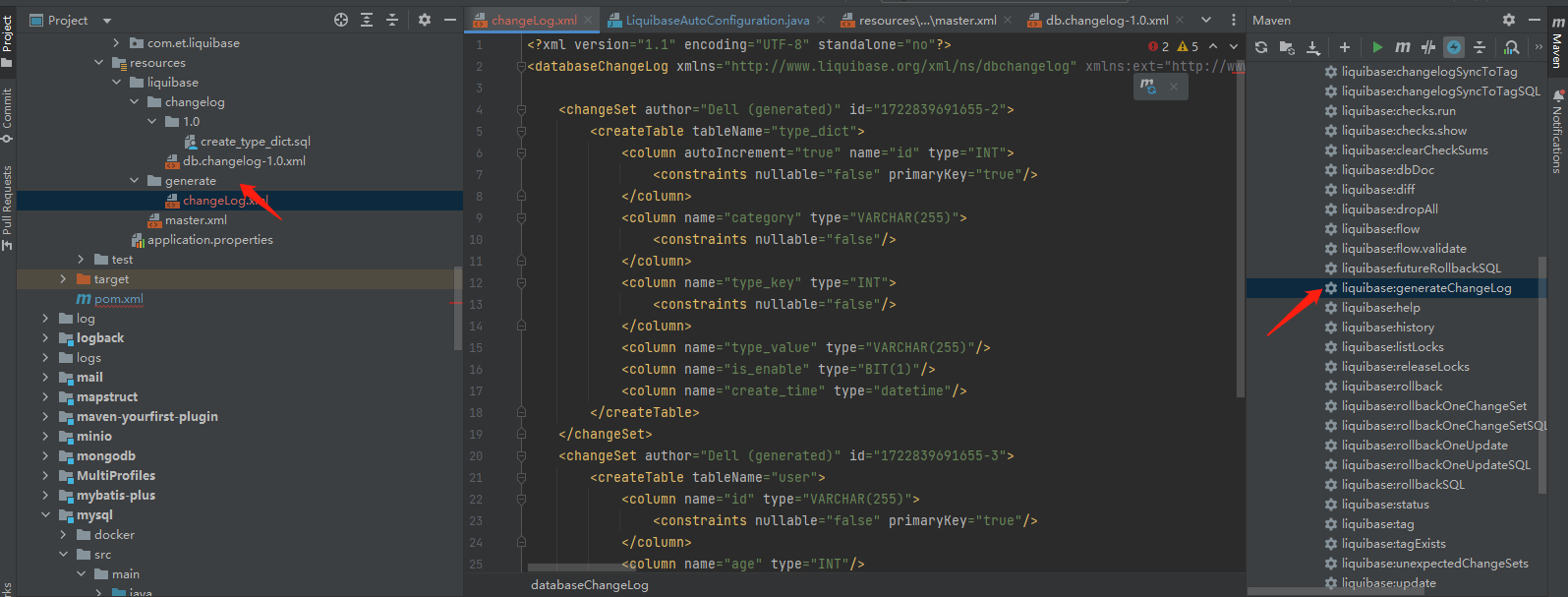
Task: Select create_type_dict.sql file
Action: click(248, 142)
